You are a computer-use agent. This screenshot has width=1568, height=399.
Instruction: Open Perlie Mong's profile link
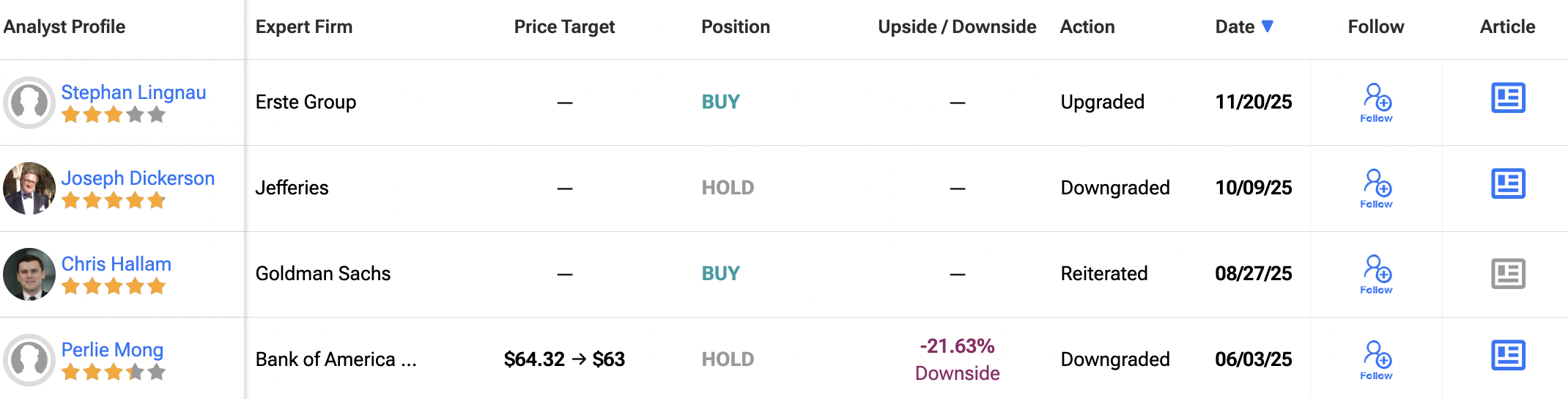click(x=112, y=350)
